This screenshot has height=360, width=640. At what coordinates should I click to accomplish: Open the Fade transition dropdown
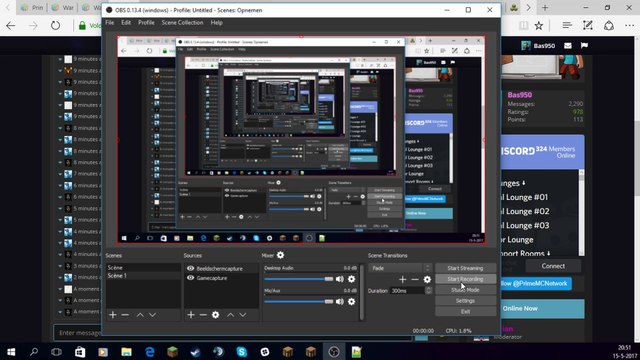click(x=400, y=268)
